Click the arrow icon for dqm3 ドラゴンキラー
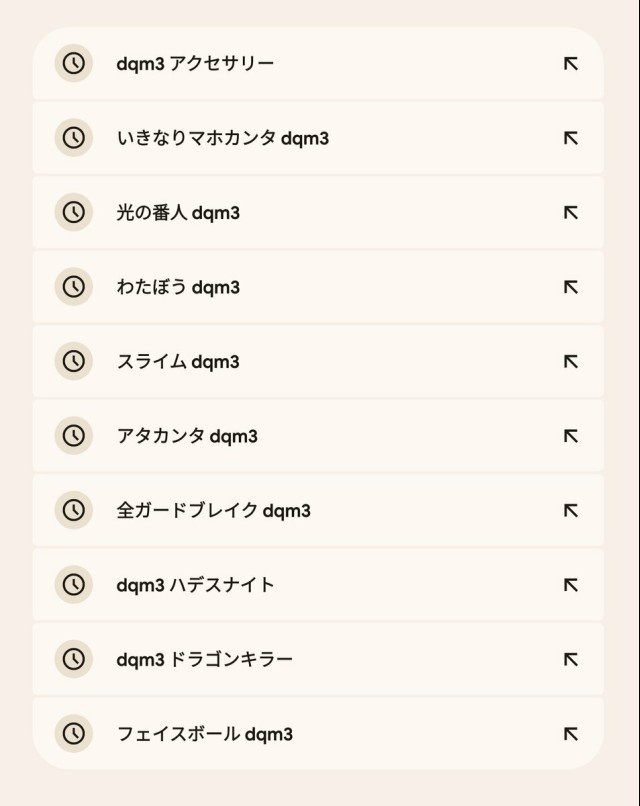 click(571, 659)
